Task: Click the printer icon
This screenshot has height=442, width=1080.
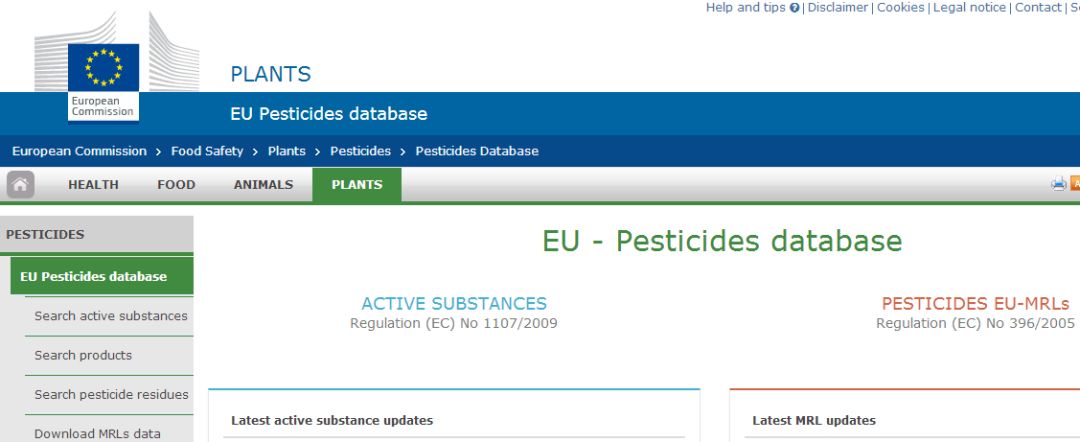Action: [x=1058, y=184]
